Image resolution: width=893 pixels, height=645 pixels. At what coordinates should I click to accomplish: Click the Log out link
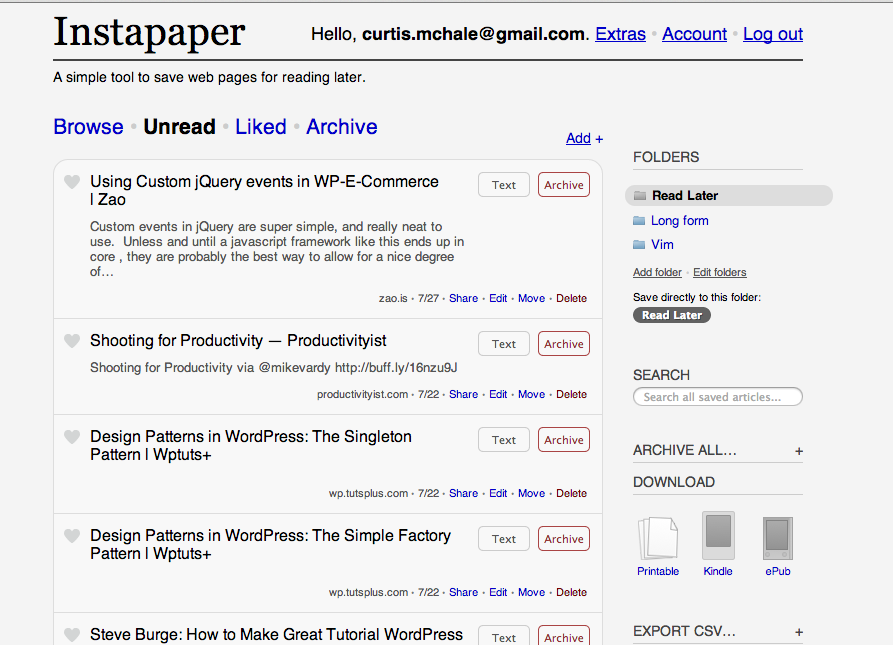pyautogui.click(x=772, y=34)
